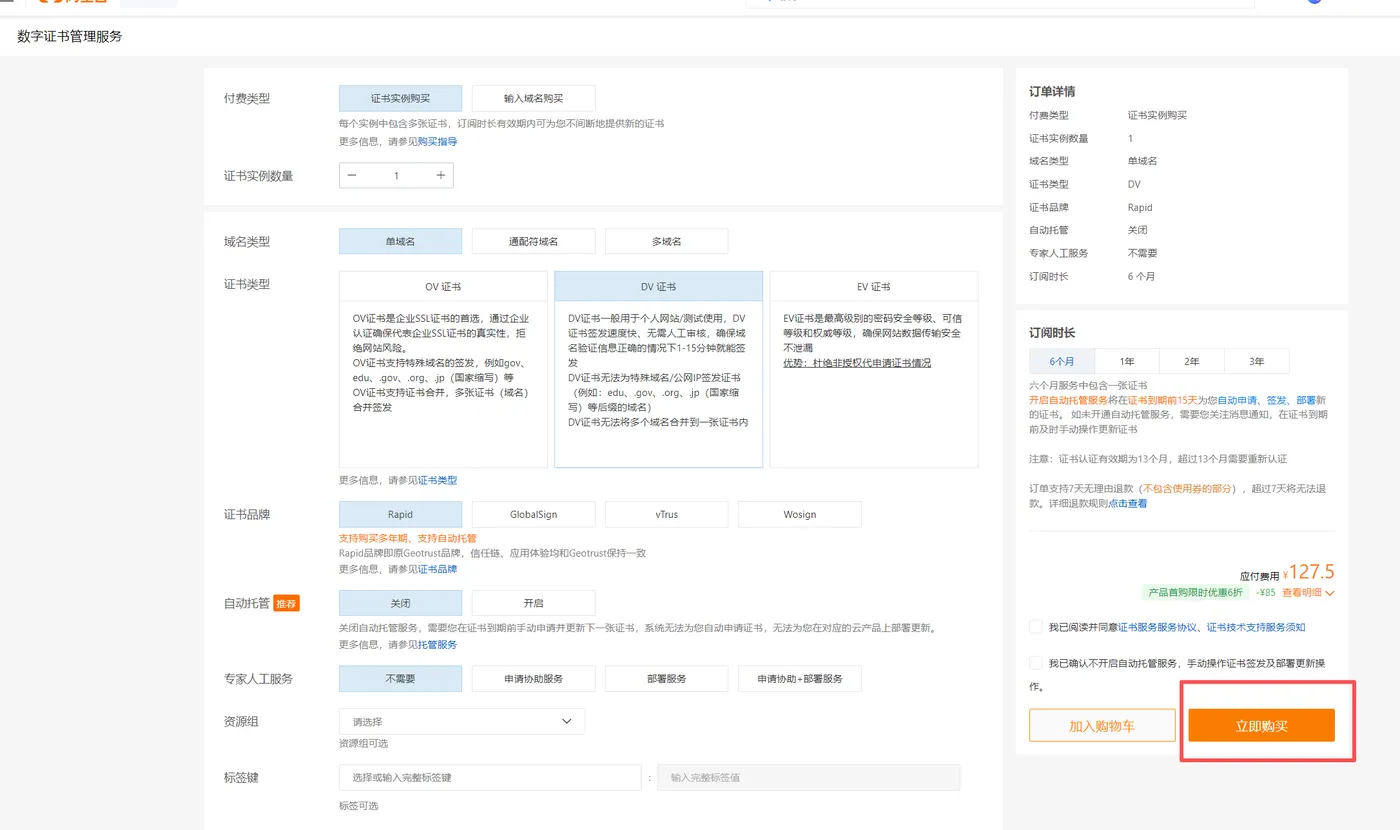
Task: Switch subscription duration tab to 6个月
Action: click(1062, 361)
